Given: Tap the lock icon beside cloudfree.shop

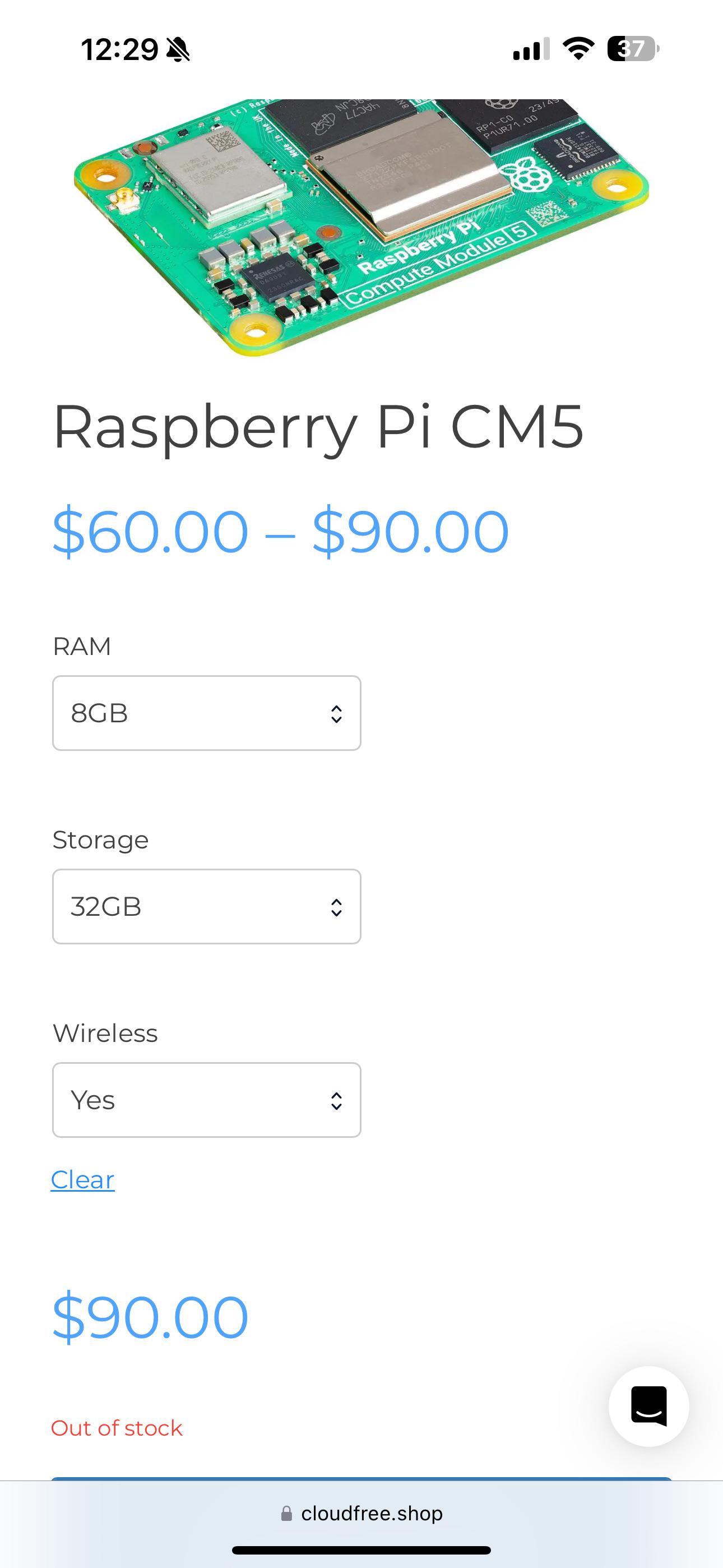Looking at the screenshot, I should point(286,1513).
